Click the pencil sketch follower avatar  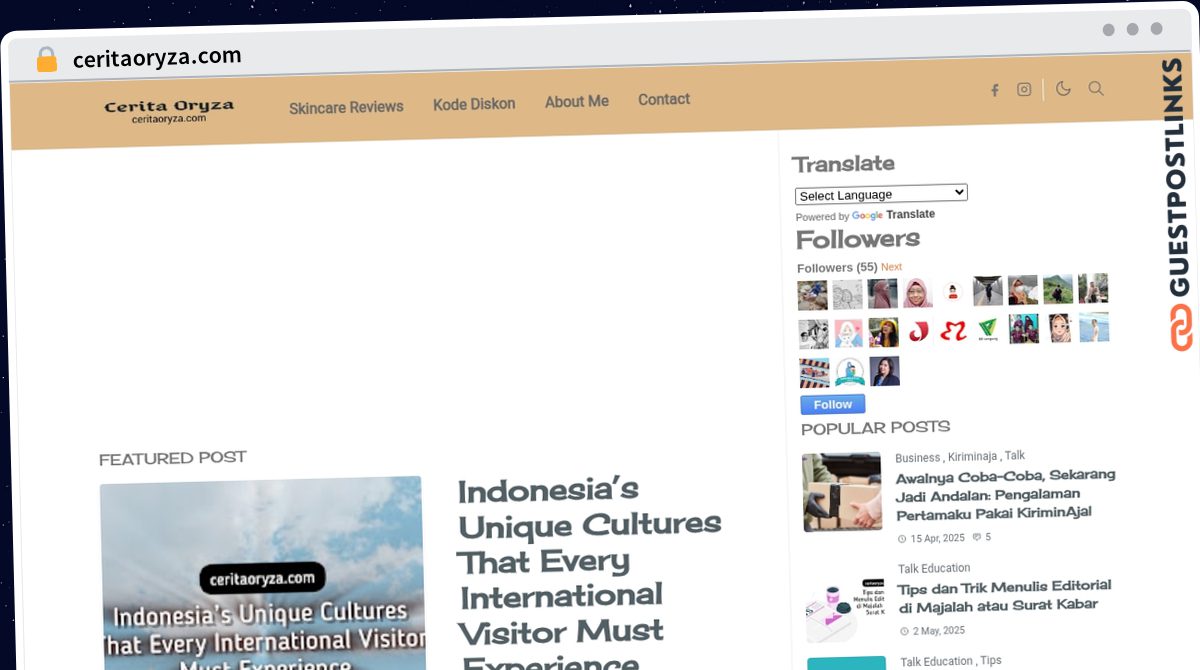(848, 295)
